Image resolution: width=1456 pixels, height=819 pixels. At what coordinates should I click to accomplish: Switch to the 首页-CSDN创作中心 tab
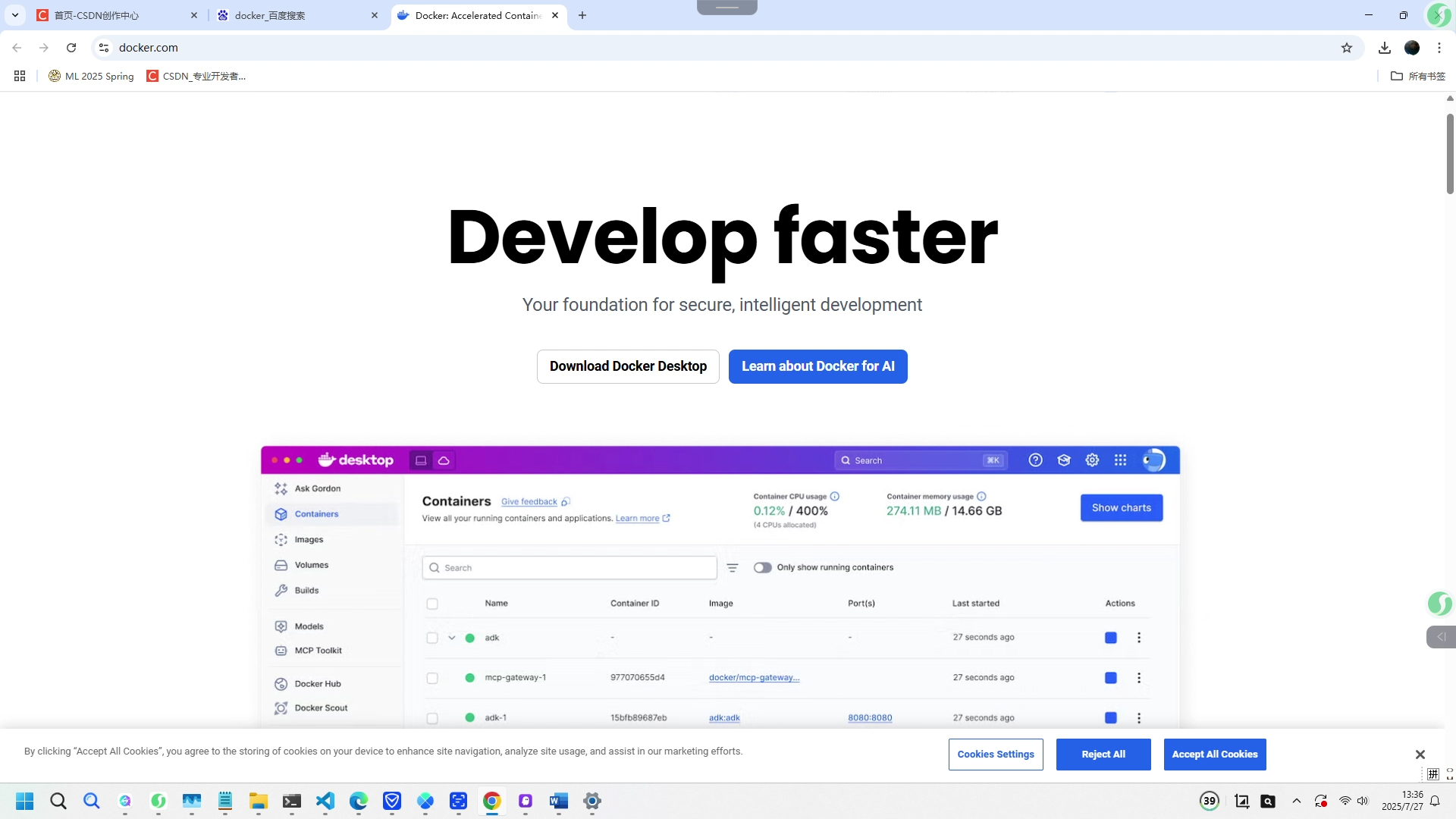pos(118,15)
